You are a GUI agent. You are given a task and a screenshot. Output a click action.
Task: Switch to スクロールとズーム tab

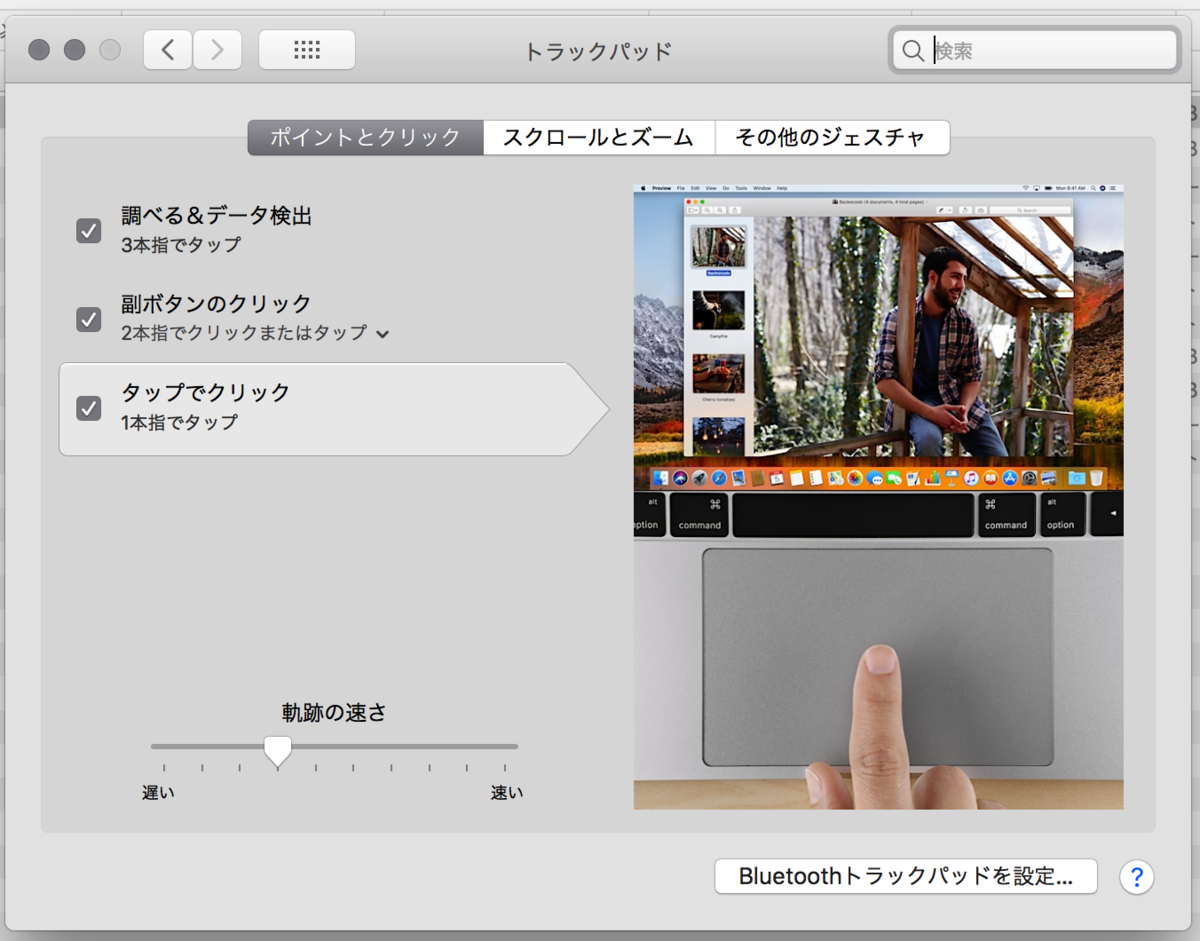tap(598, 138)
